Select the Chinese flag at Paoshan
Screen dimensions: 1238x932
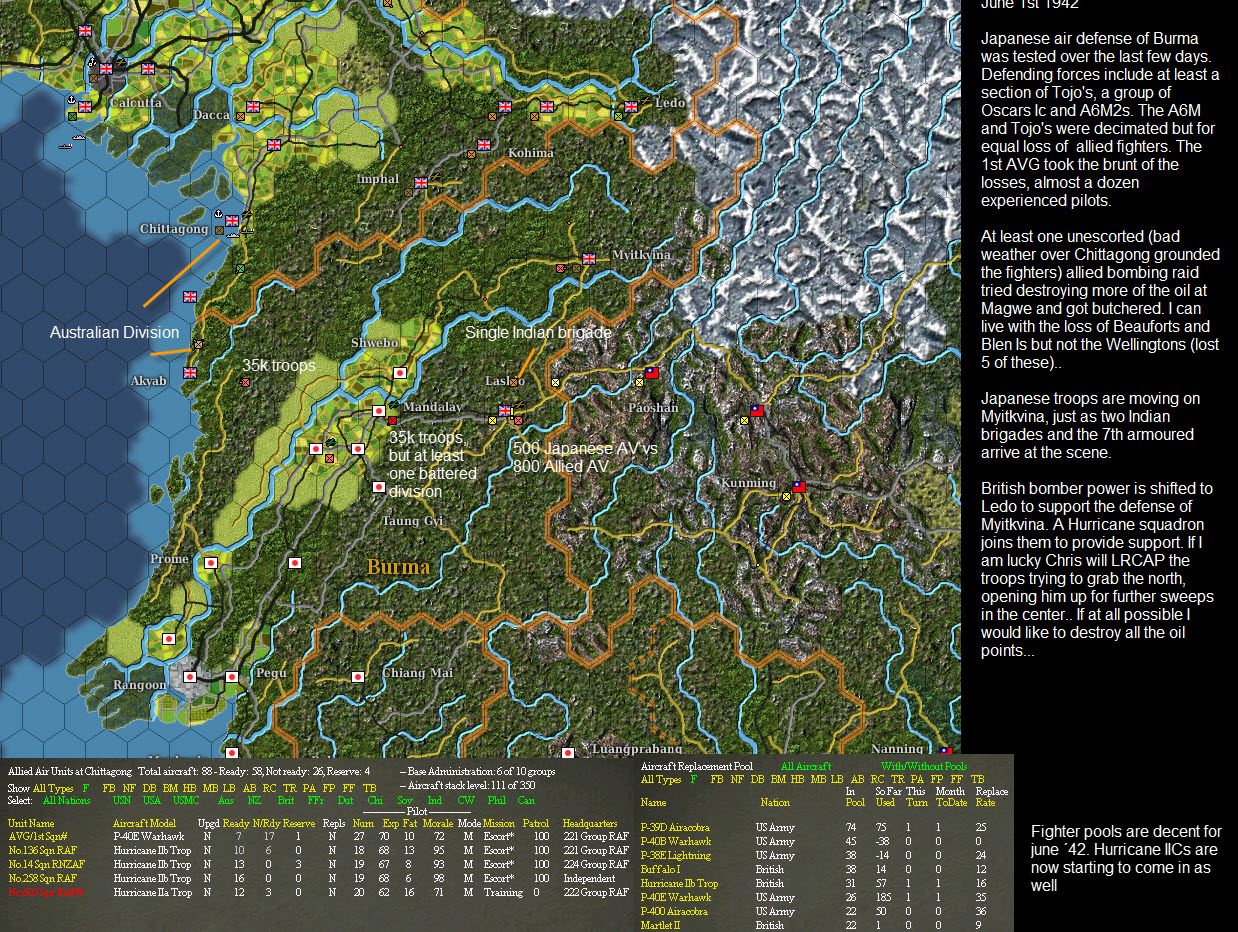pos(651,372)
